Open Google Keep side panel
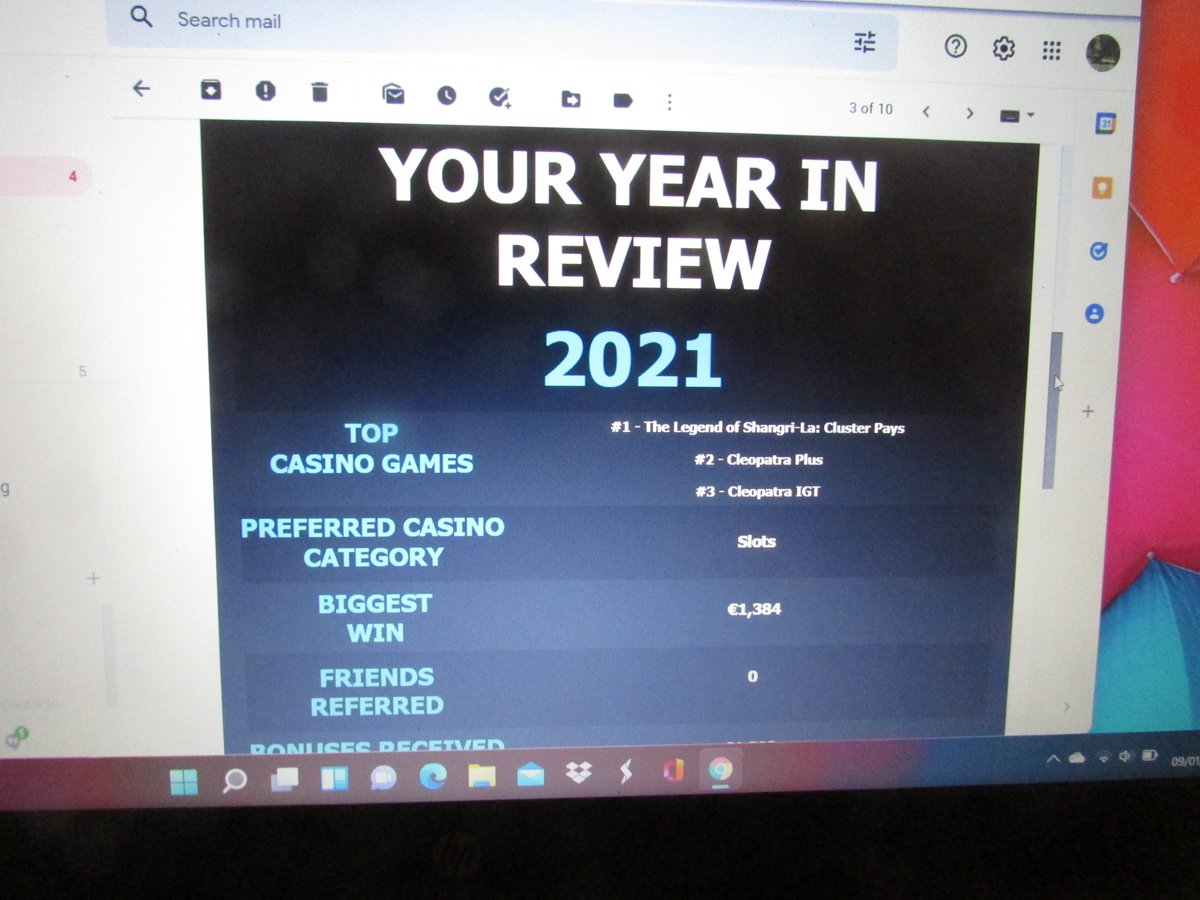1200x900 pixels. (x=1102, y=188)
